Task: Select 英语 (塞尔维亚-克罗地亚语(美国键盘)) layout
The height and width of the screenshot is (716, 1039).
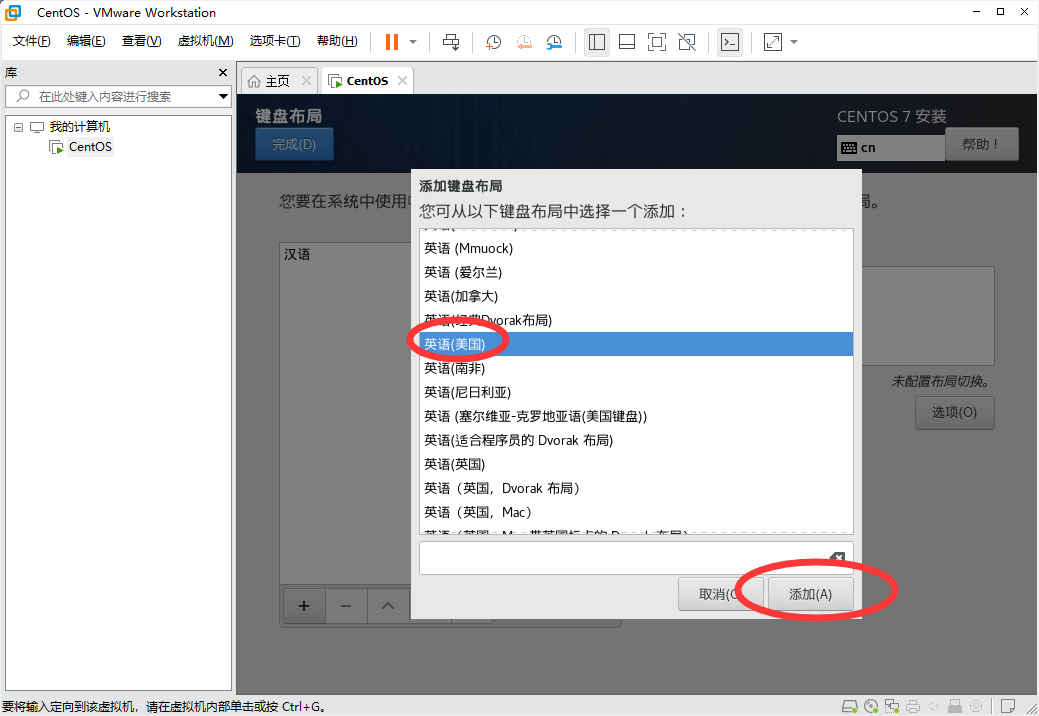Action: pos(636,416)
